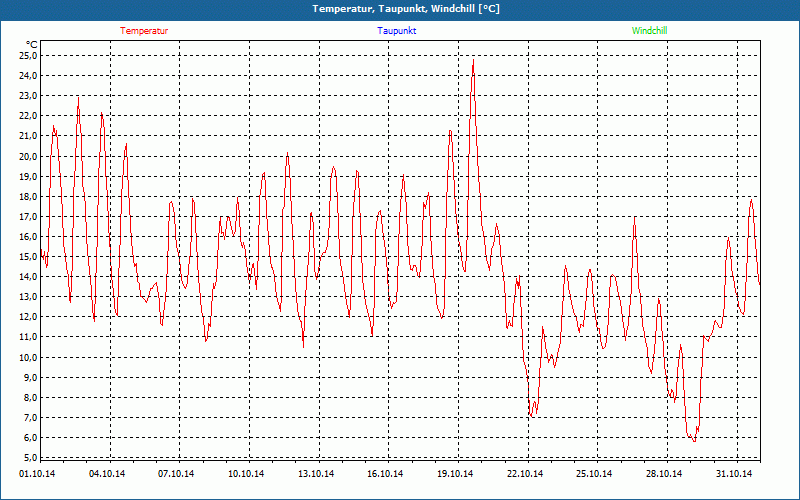800x500 pixels.
Task: Click the 12,0 y-axis label
Action: coord(29,317)
